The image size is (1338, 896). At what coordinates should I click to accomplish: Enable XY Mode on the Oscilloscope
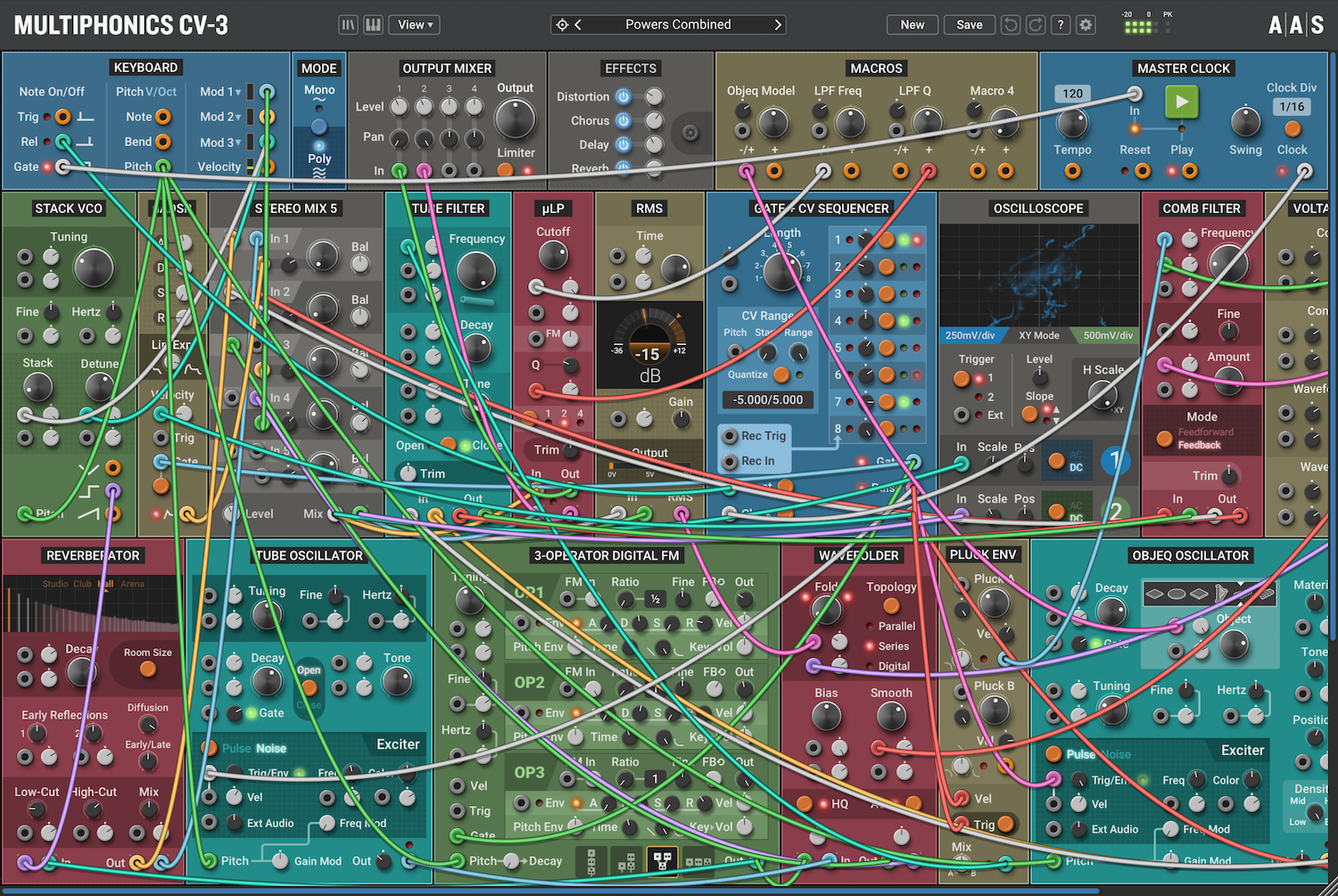(x=1038, y=335)
